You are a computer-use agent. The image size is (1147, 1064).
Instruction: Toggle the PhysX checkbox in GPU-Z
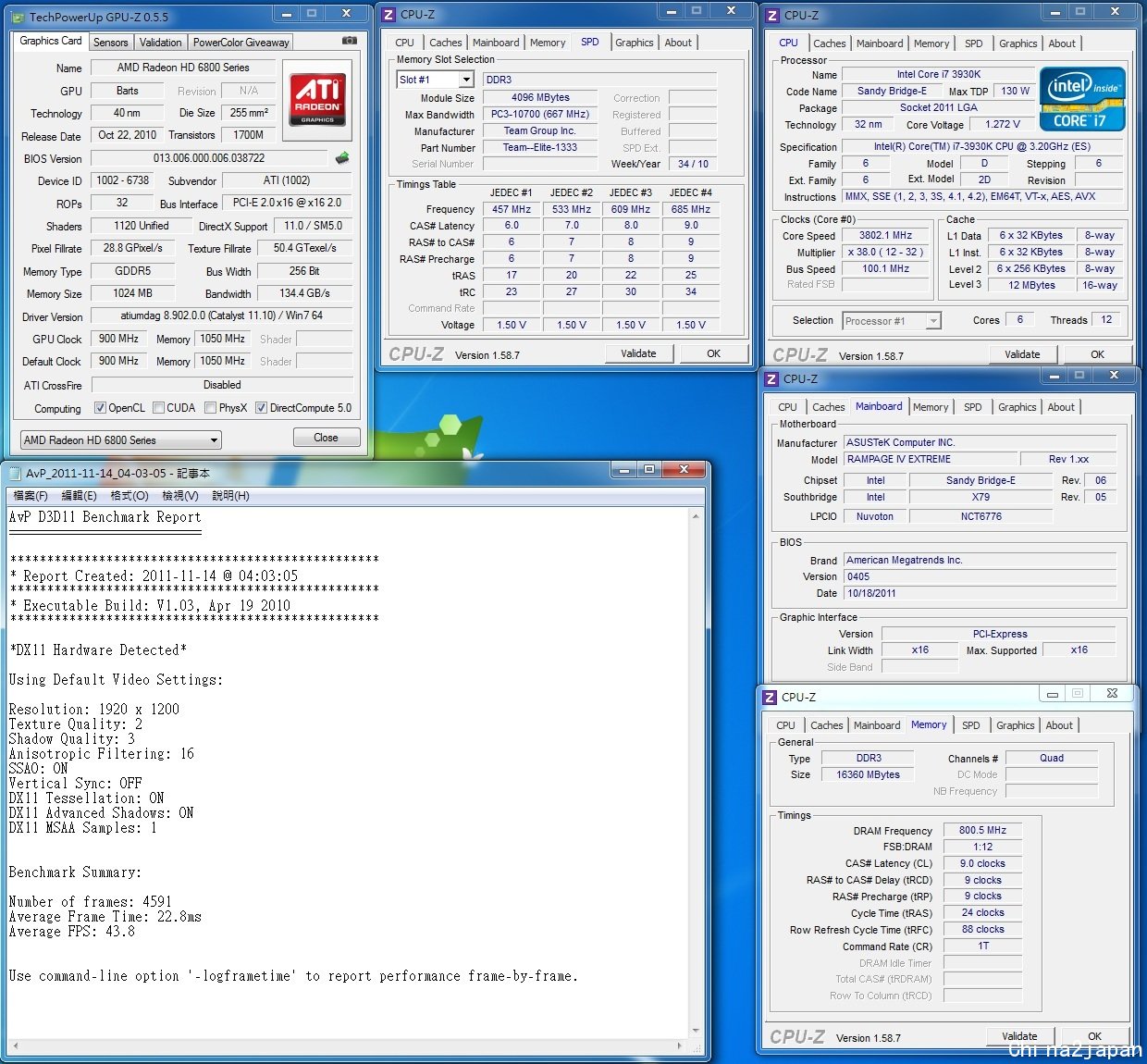[210, 408]
